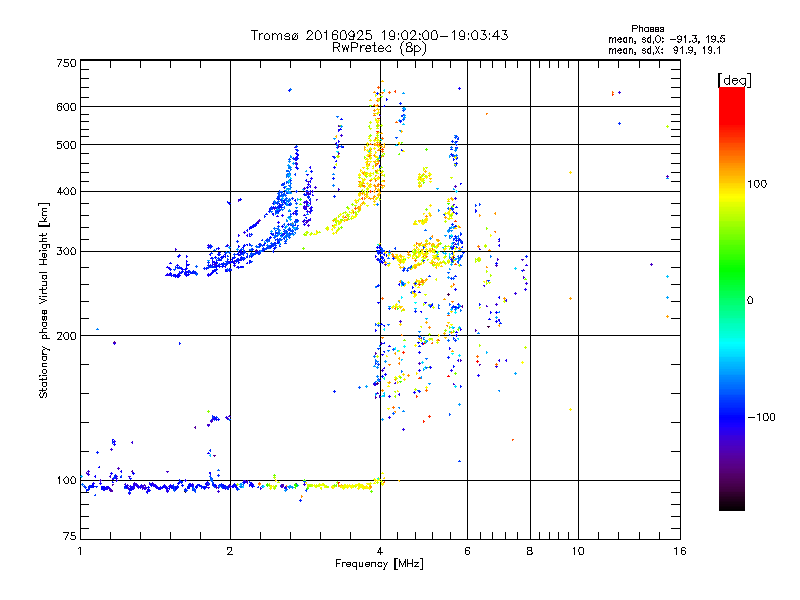Image resolution: width=800 pixels, height=600 pixels.
Task: Click the x-axis '10' tick label
Action: [578, 551]
